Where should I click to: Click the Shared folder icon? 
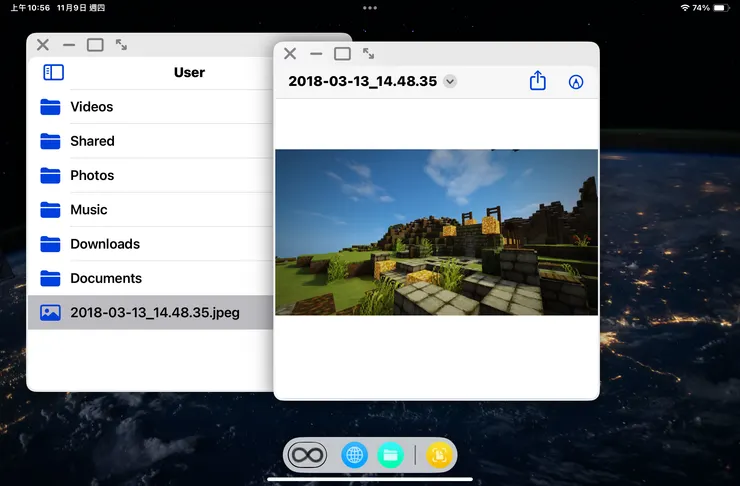(x=50, y=141)
